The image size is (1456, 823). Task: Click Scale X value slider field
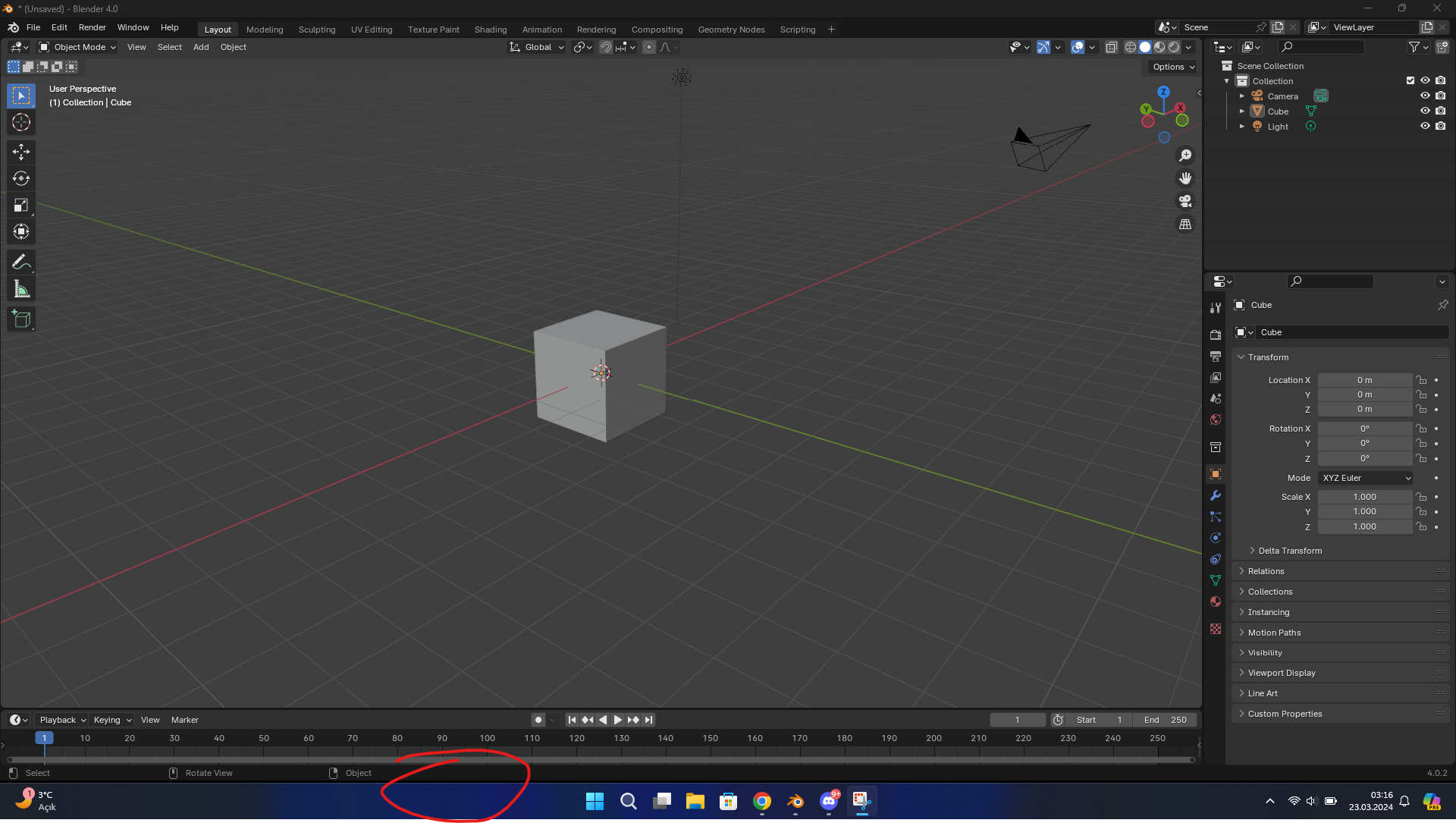[x=1365, y=497]
